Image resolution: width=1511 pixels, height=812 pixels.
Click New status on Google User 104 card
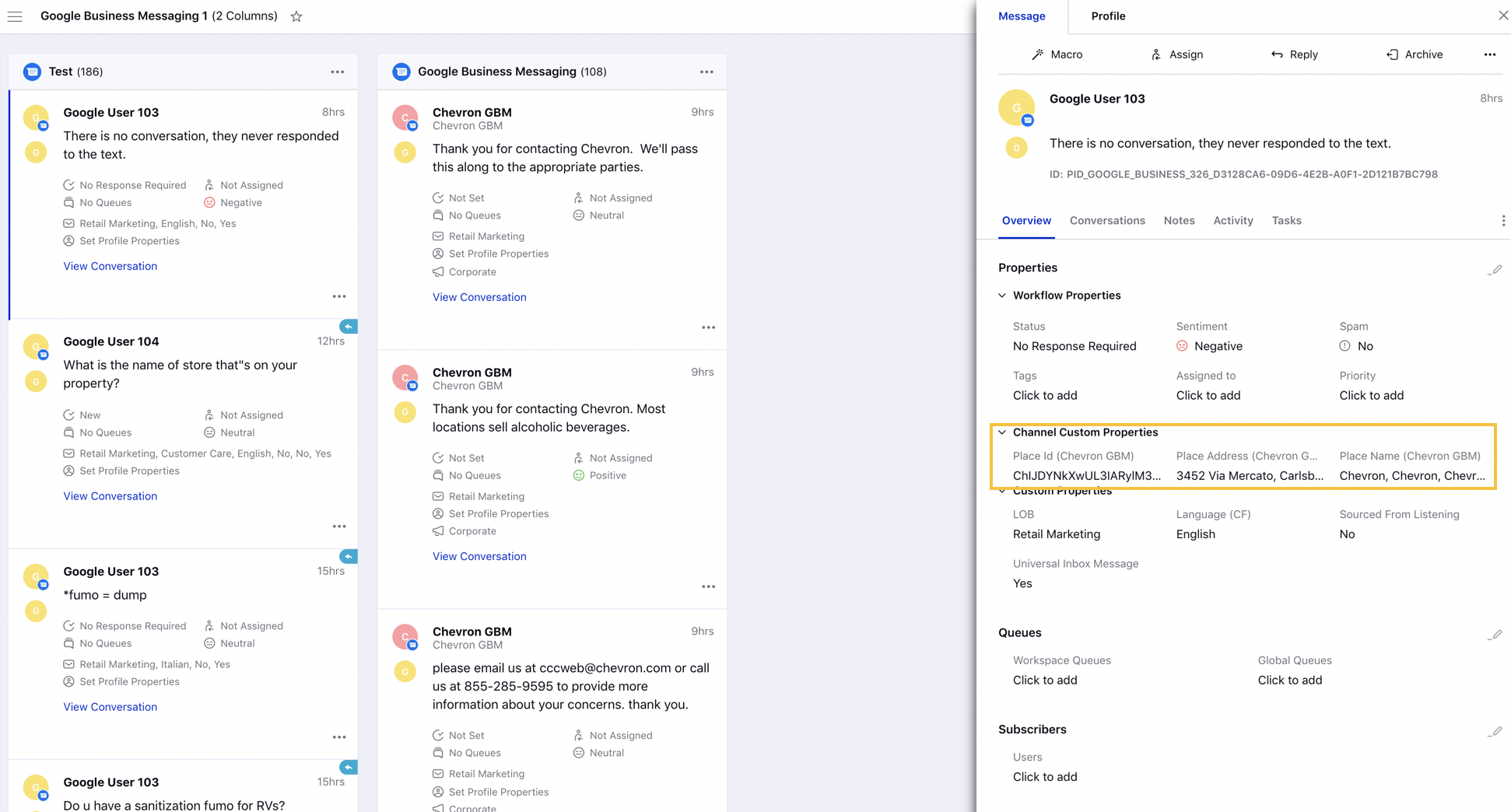point(89,415)
